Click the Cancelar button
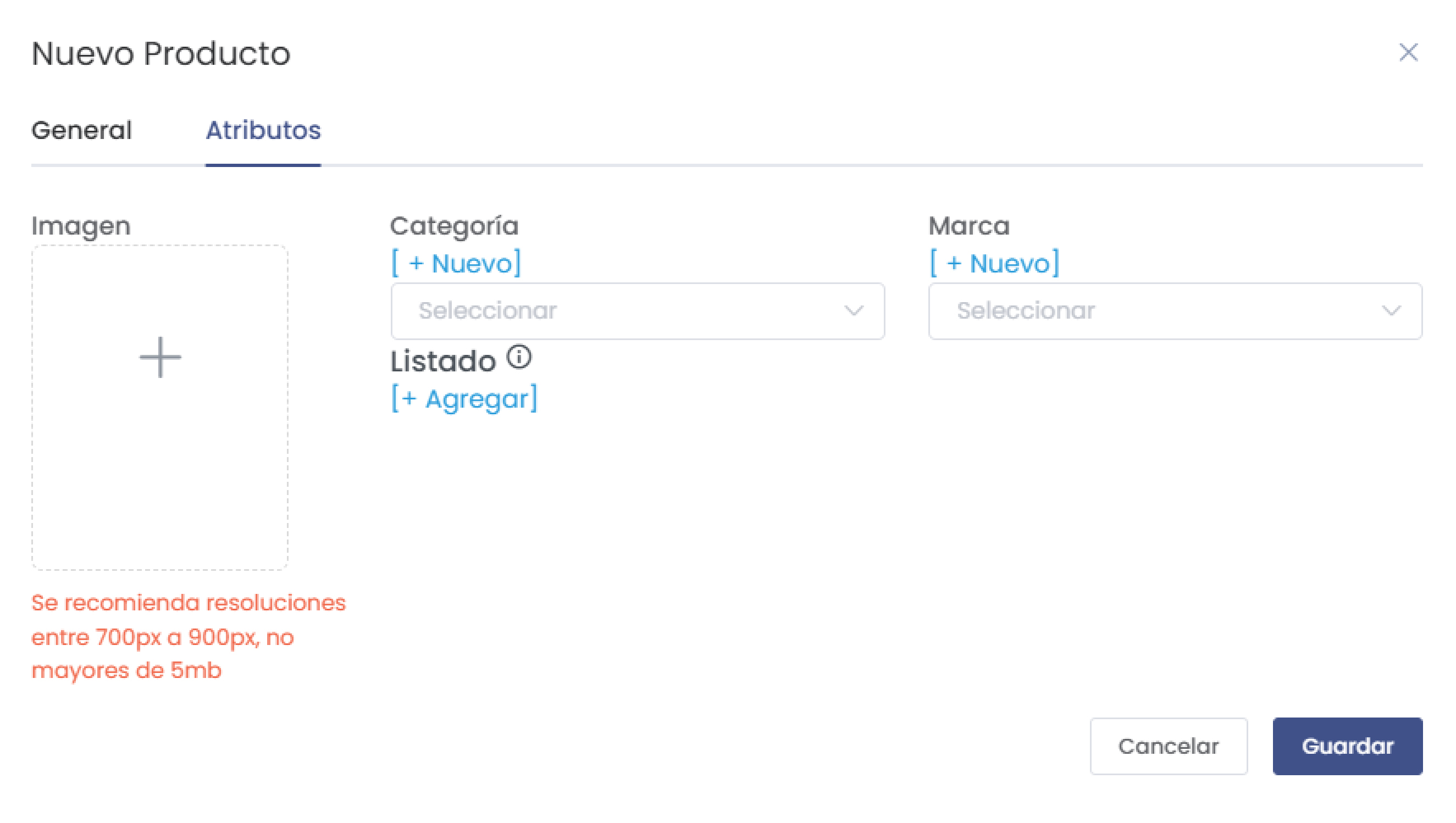This screenshot has height=823, width=1456. (1168, 746)
